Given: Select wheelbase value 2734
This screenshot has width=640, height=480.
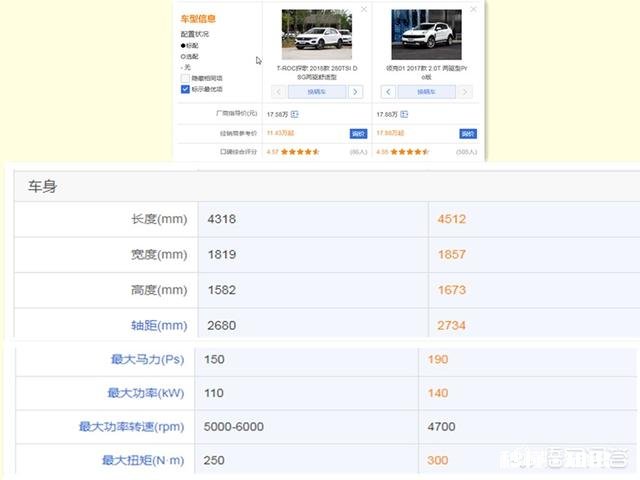Looking at the screenshot, I should click(x=452, y=326).
